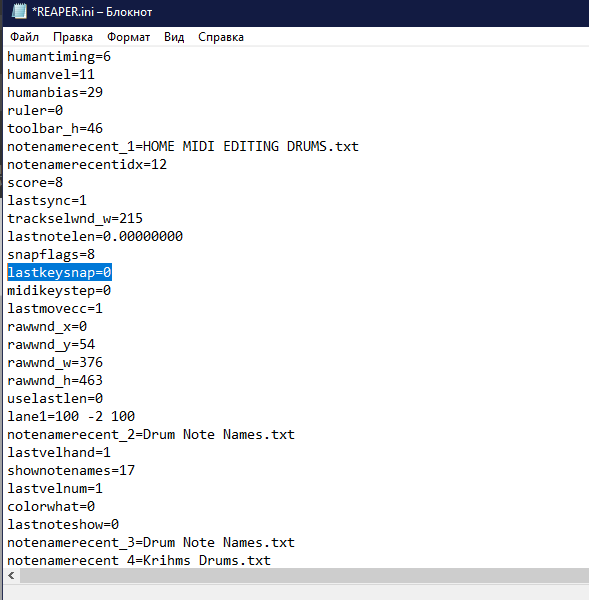Click the lastnotelen=0.00000000 line
This screenshot has height=600, width=589.
(95, 236)
